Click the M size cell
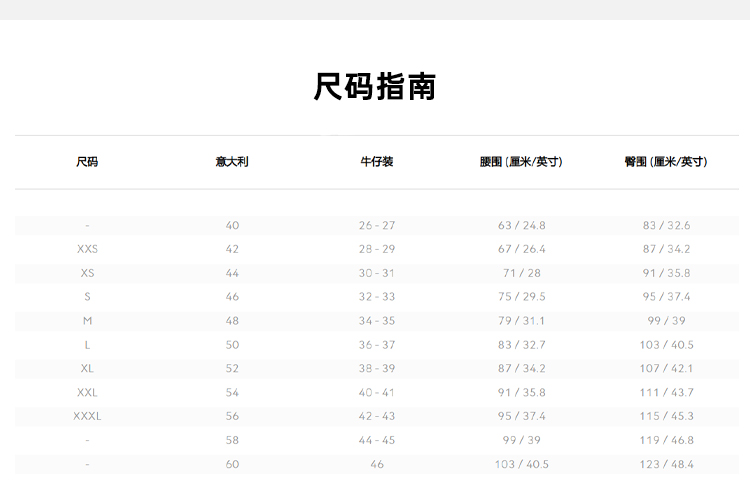 87,321
